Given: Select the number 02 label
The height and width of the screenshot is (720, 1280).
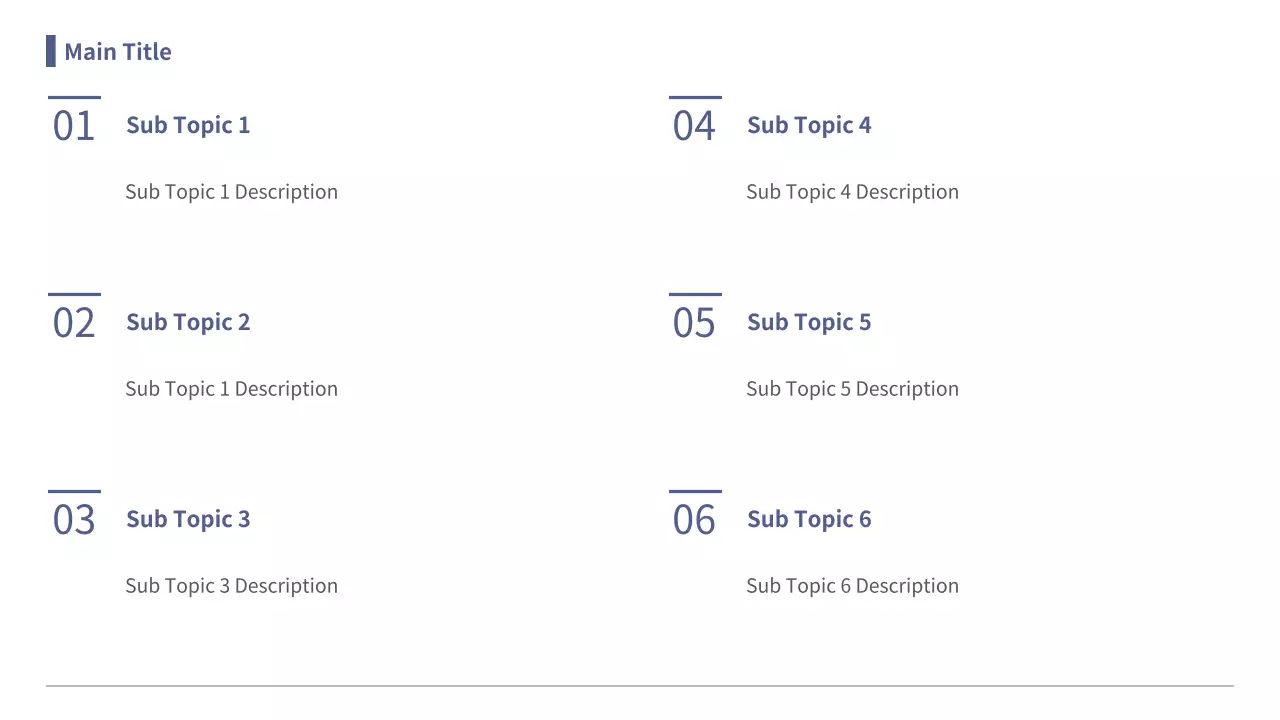Looking at the screenshot, I should tap(74, 323).
